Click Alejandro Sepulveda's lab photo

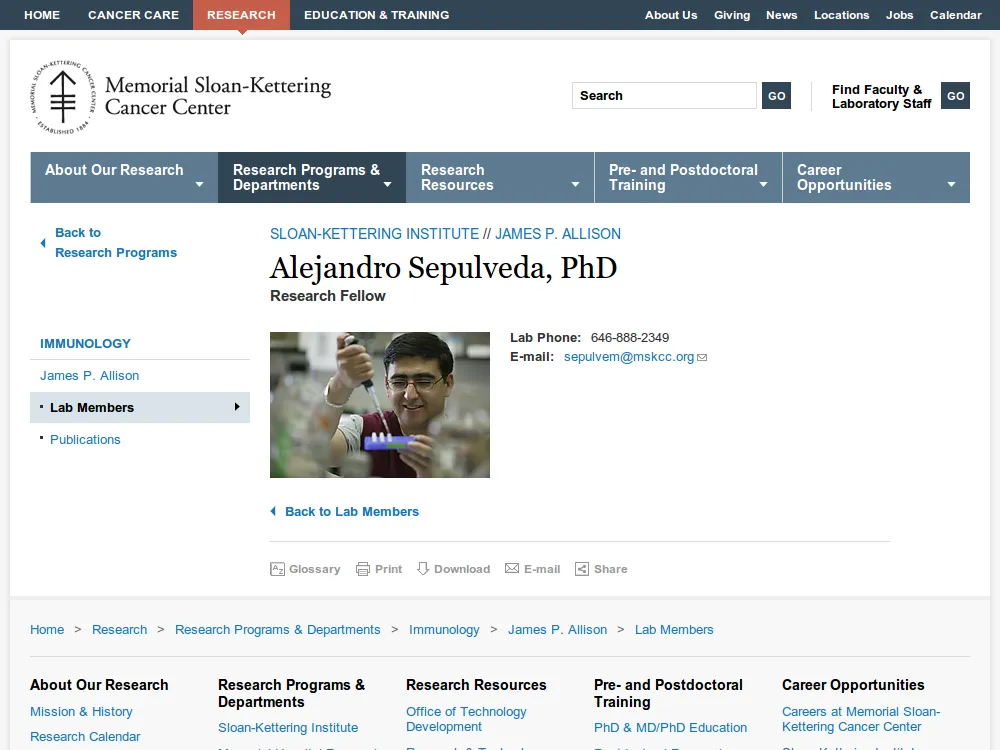[x=380, y=405]
